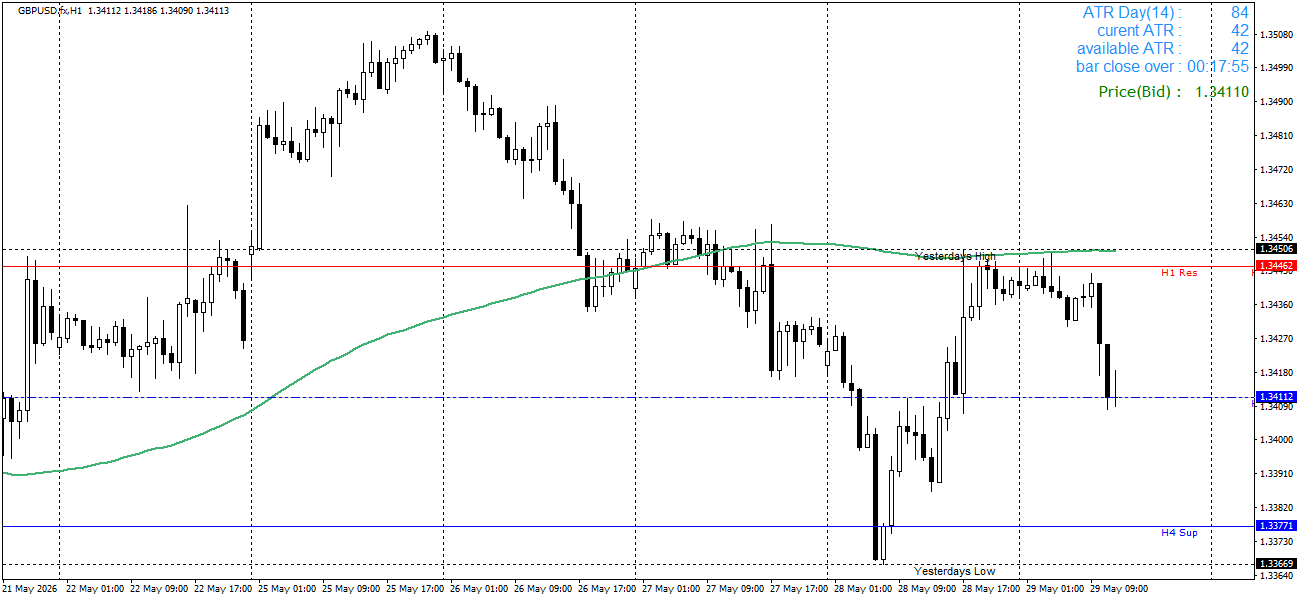Click the '29 May 09:00' time label
The height and width of the screenshot is (600, 1300).
tap(1117, 589)
